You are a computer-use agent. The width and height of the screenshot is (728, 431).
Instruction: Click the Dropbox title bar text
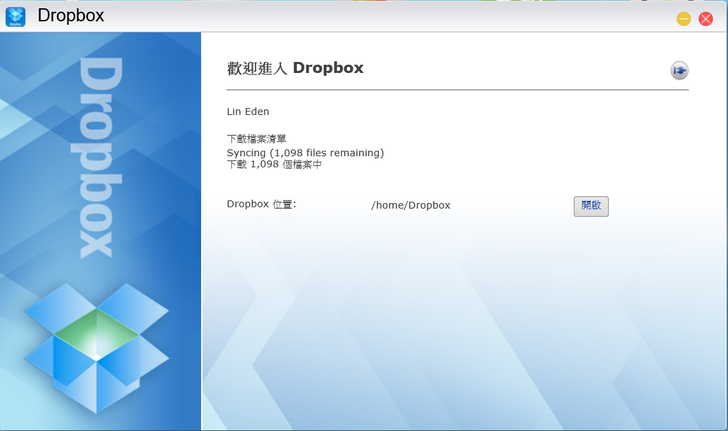(x=71, y=16)
